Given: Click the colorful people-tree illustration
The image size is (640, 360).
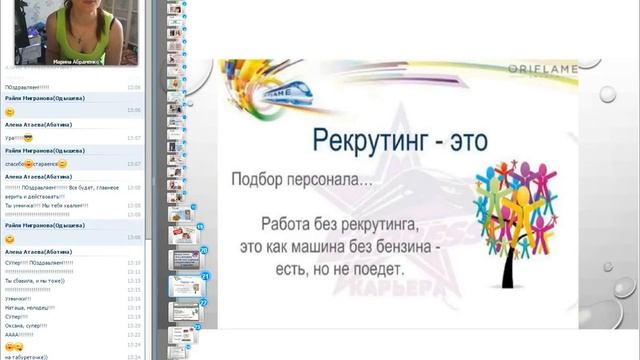Looking at the screenshot, I should 515,224.
